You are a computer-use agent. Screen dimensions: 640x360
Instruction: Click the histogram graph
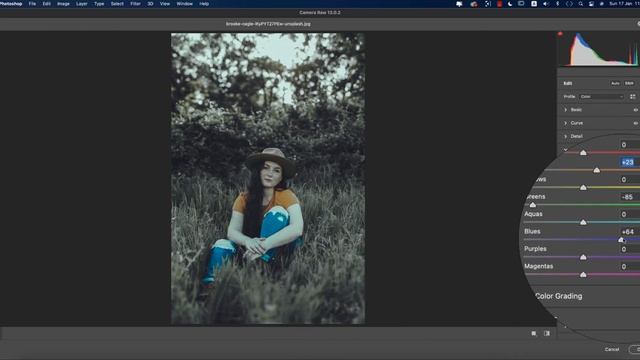[600, 49]
